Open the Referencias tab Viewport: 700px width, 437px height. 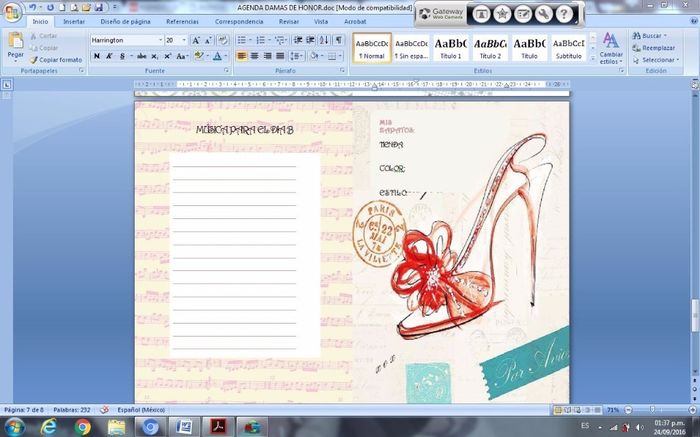(182, 21)
